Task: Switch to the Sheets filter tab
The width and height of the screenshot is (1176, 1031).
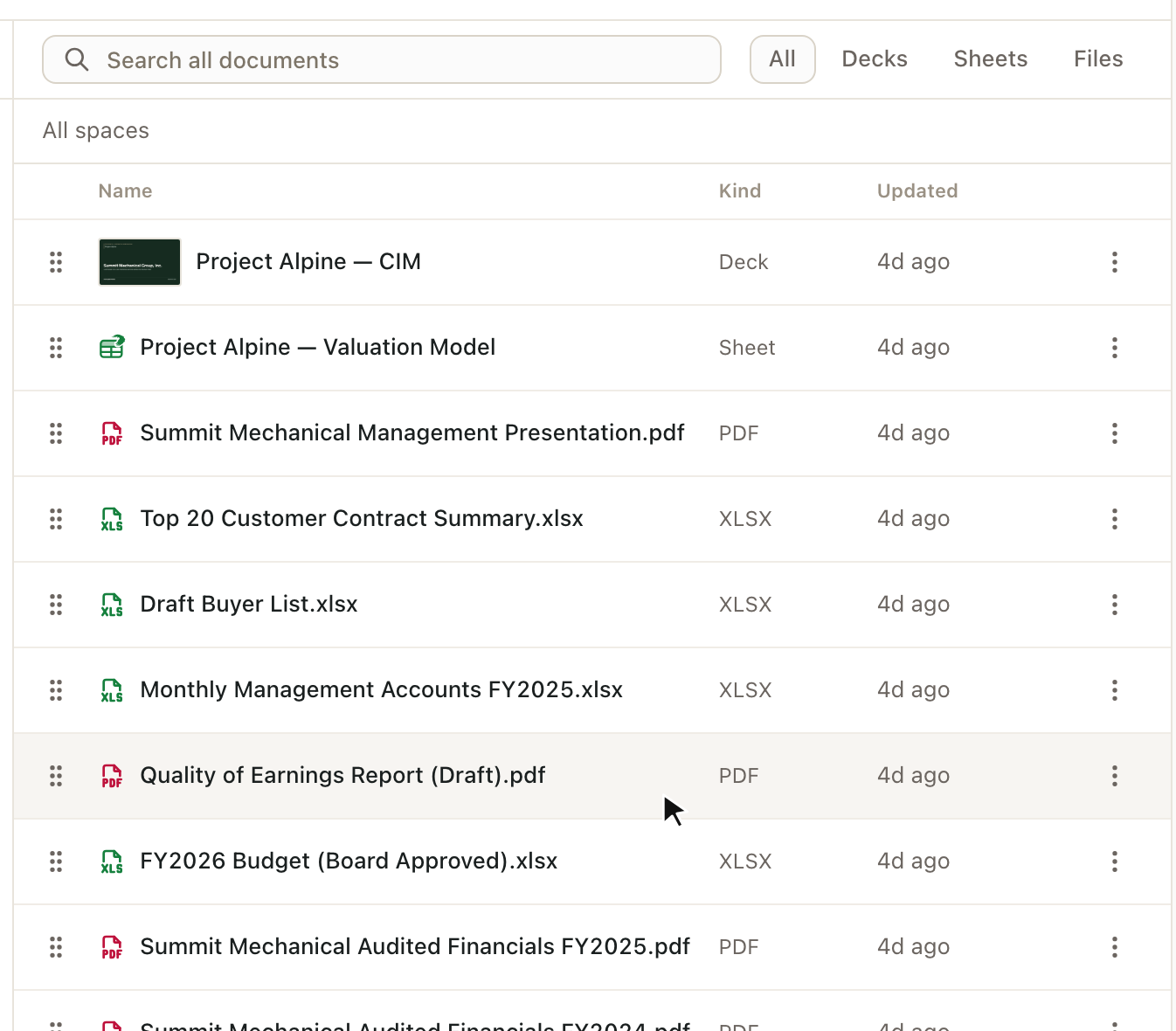Action: tap(990, 59)
